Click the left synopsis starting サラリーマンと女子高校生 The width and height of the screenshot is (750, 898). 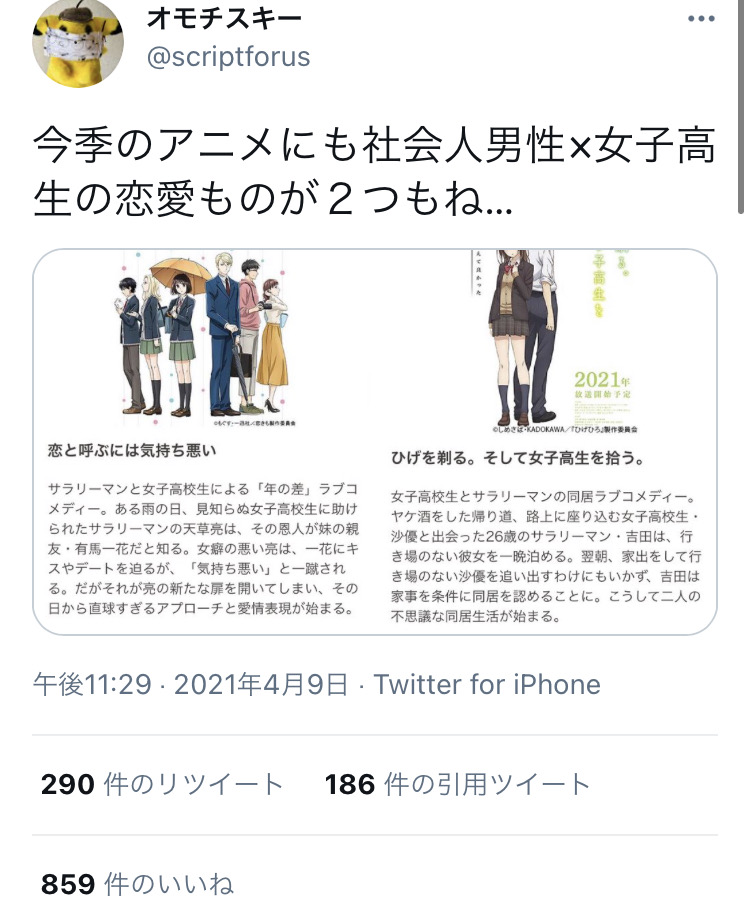pyautogui.click(x=204, y=549)
